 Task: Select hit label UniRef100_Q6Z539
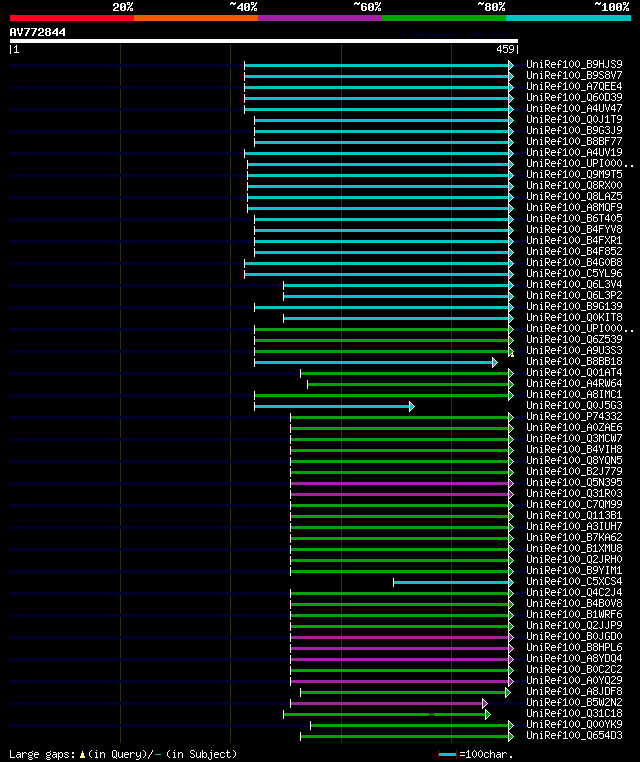[574, 339]
